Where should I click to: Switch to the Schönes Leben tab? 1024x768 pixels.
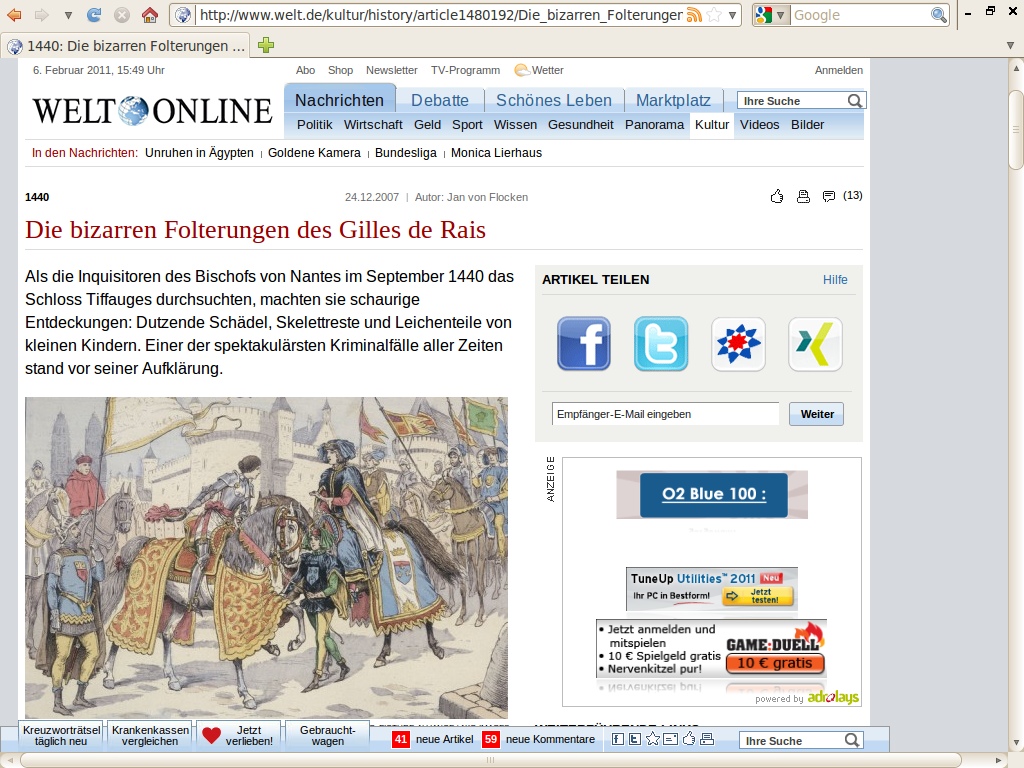click(554, 100)
